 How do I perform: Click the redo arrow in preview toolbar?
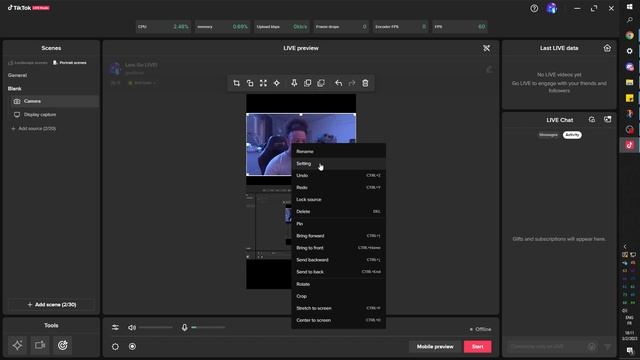(352, 83)
